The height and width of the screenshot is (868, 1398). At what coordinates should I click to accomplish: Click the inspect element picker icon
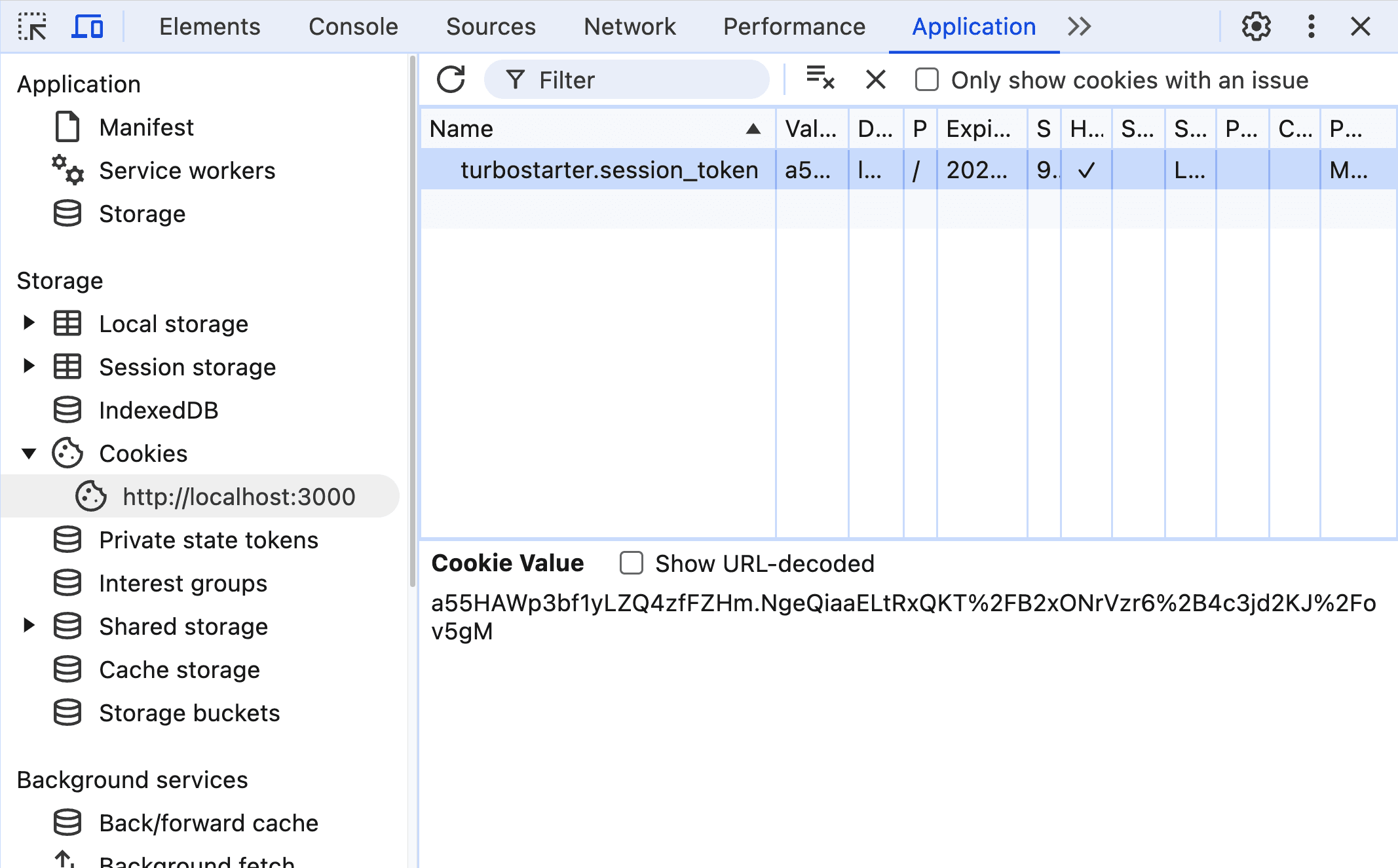click(32, 27)
